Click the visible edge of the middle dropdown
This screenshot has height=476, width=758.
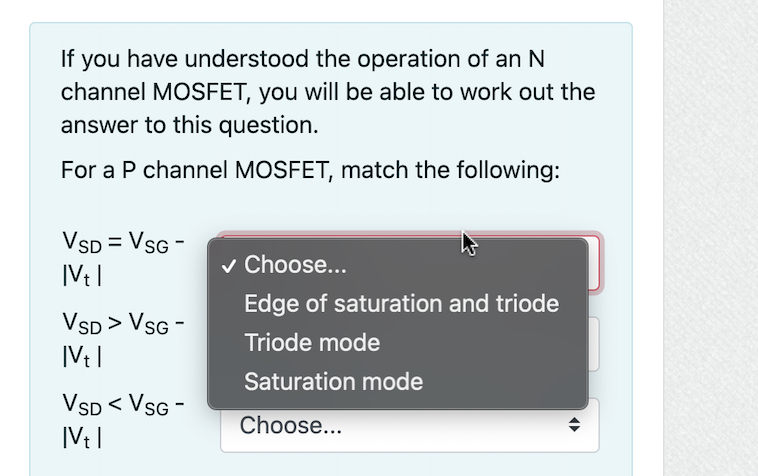594,344
